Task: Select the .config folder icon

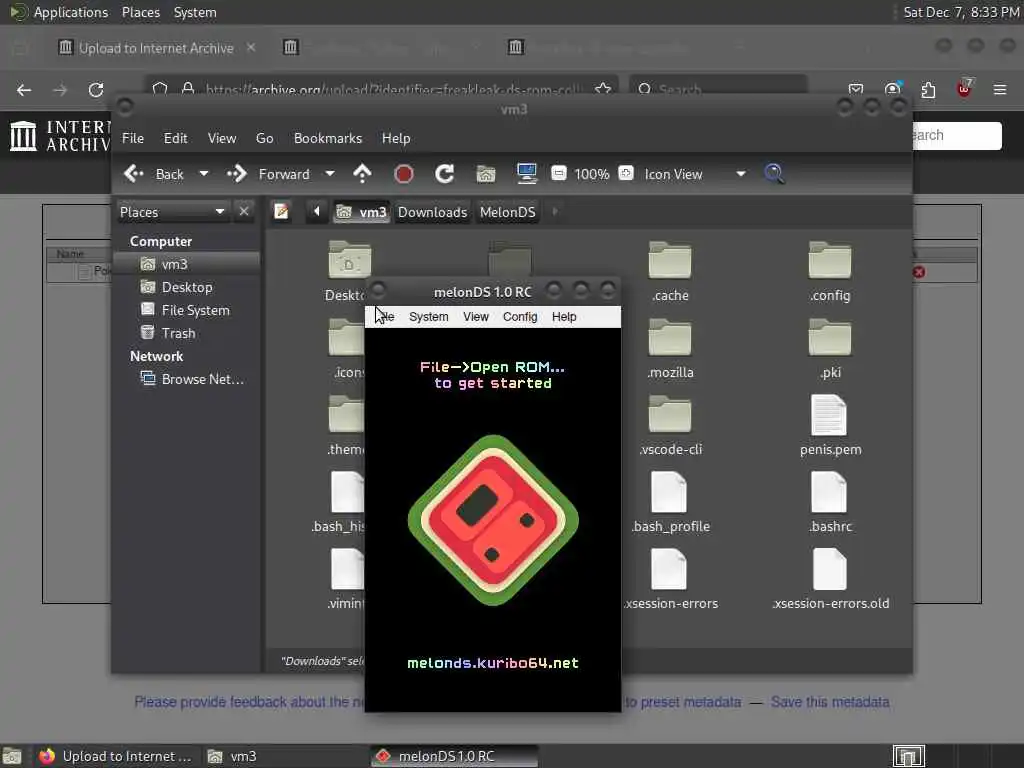Action: point(830,261)
